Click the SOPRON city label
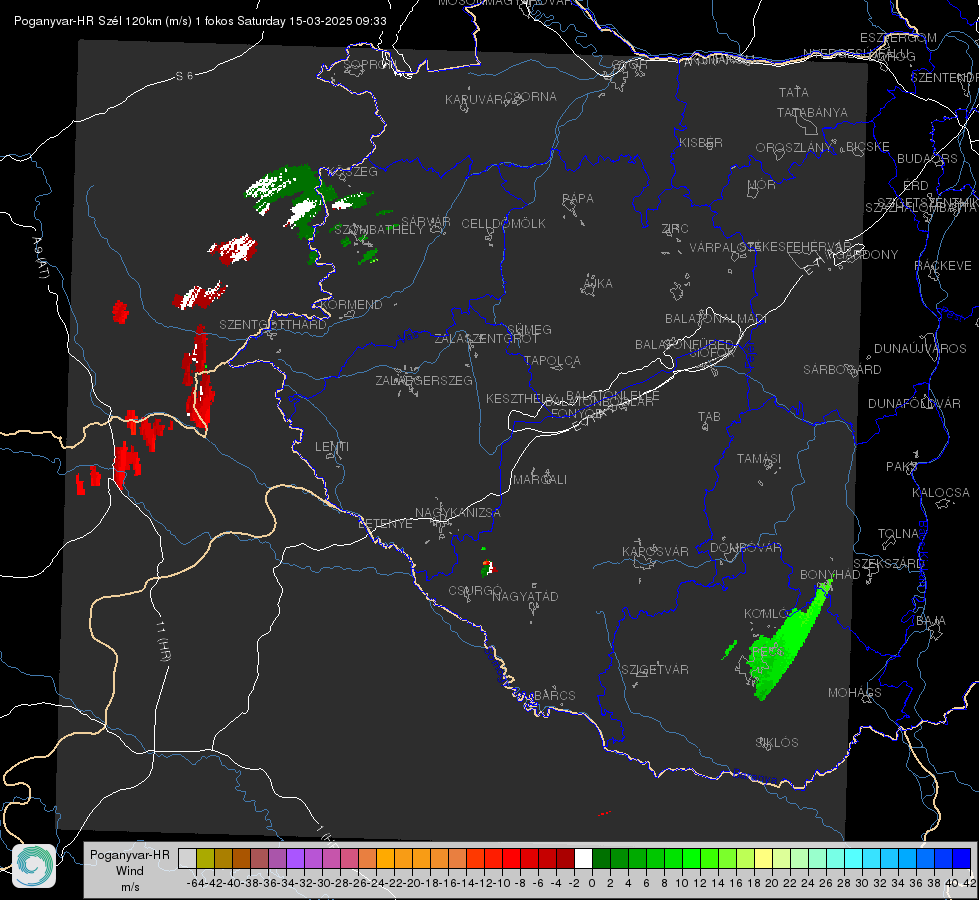This screenshot has height=900, width=979. pyautogui.click(x=369, y=64)
